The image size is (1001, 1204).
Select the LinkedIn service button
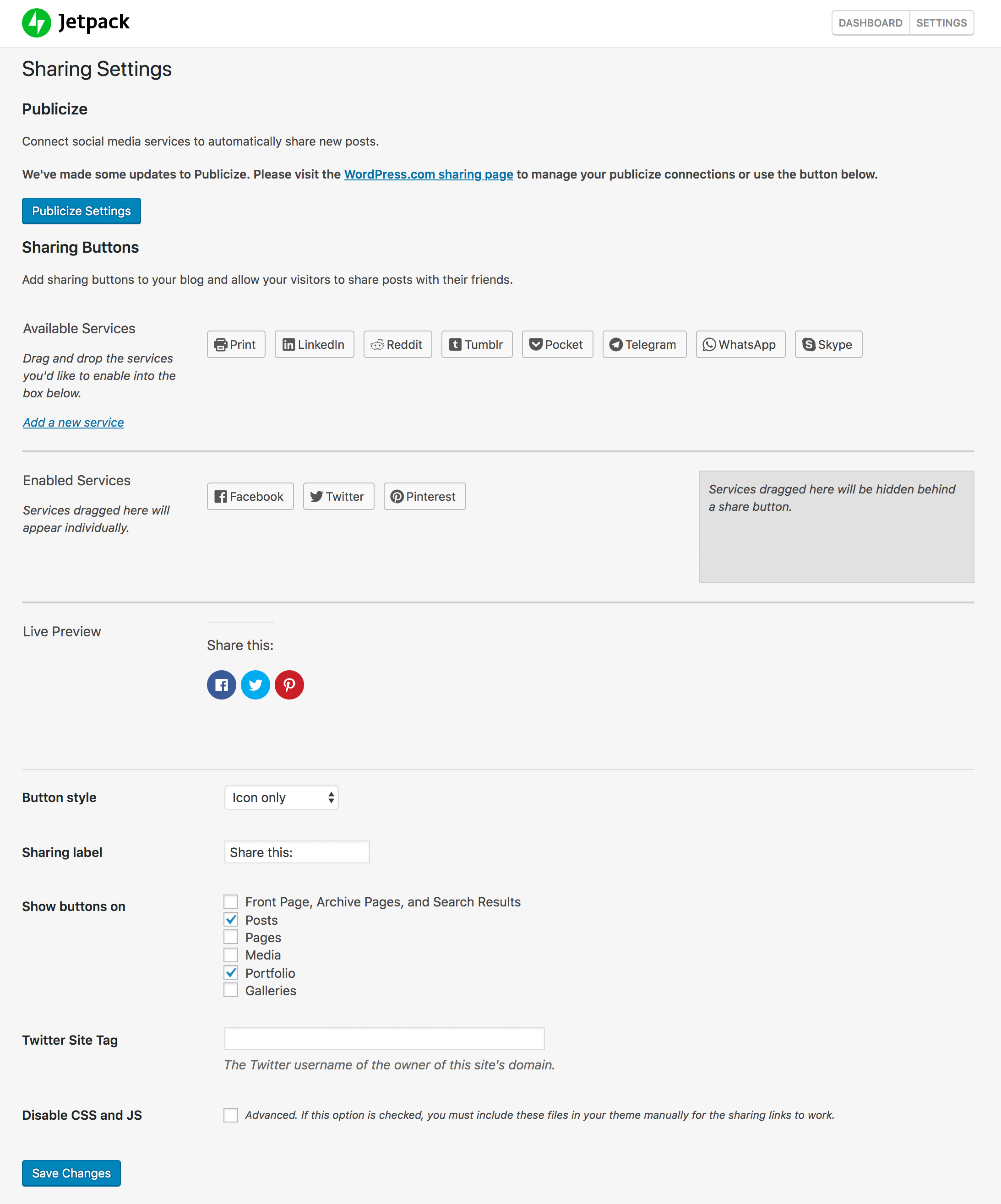[314, 345]
